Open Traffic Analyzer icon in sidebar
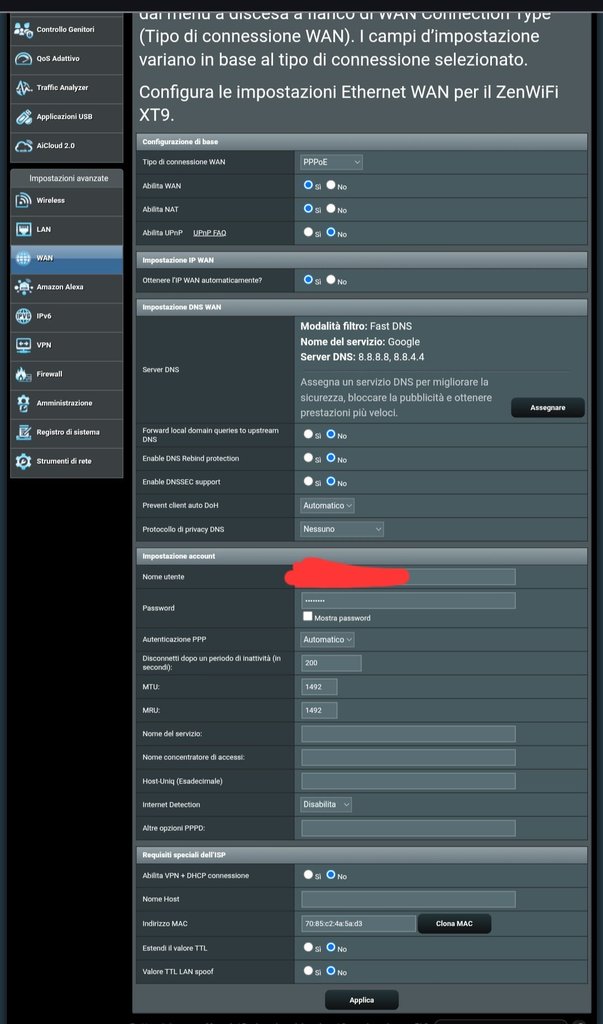This screenshot has height=1024, width=603. click(23, 88)
